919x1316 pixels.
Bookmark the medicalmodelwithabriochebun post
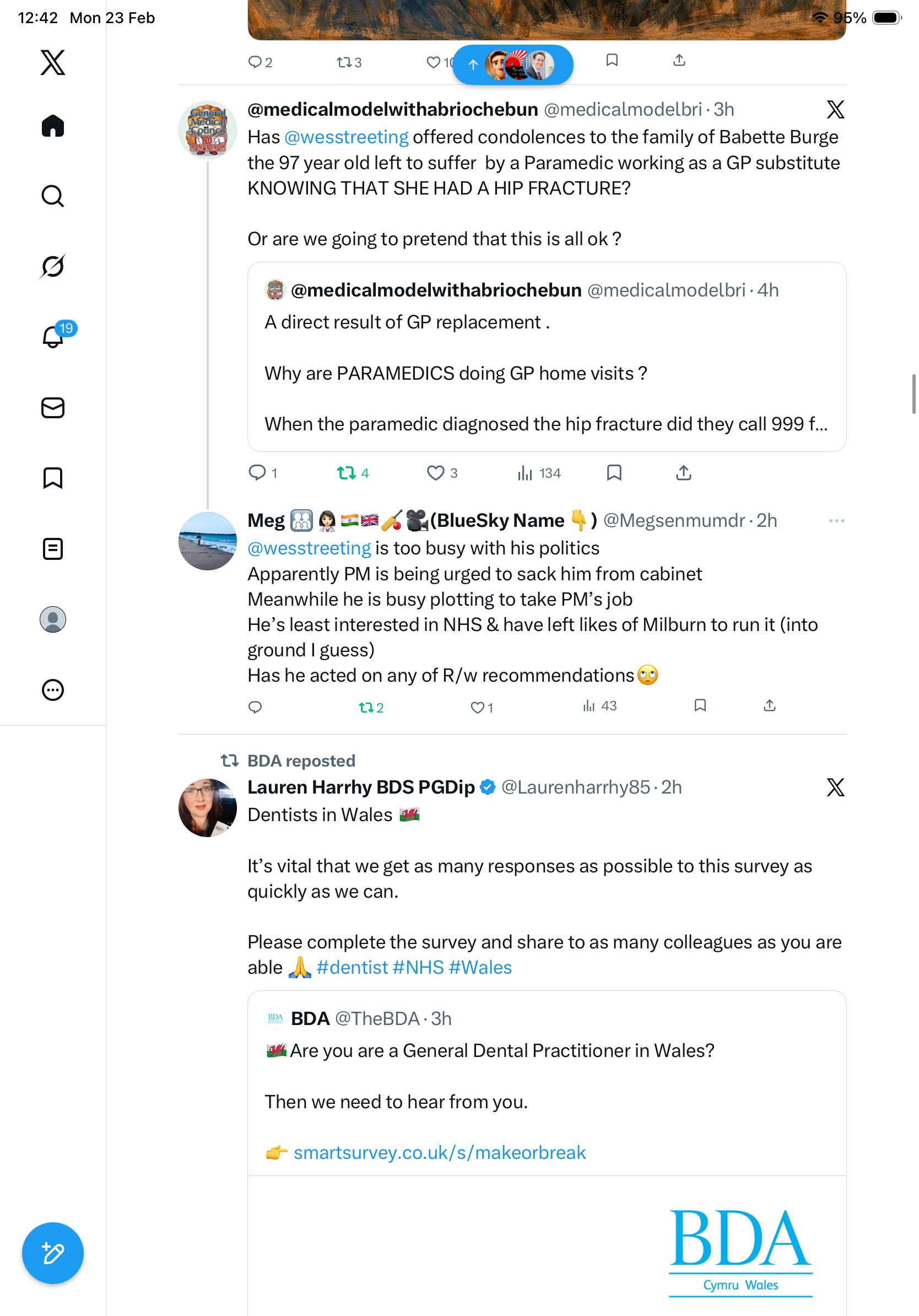pos(614,473)
